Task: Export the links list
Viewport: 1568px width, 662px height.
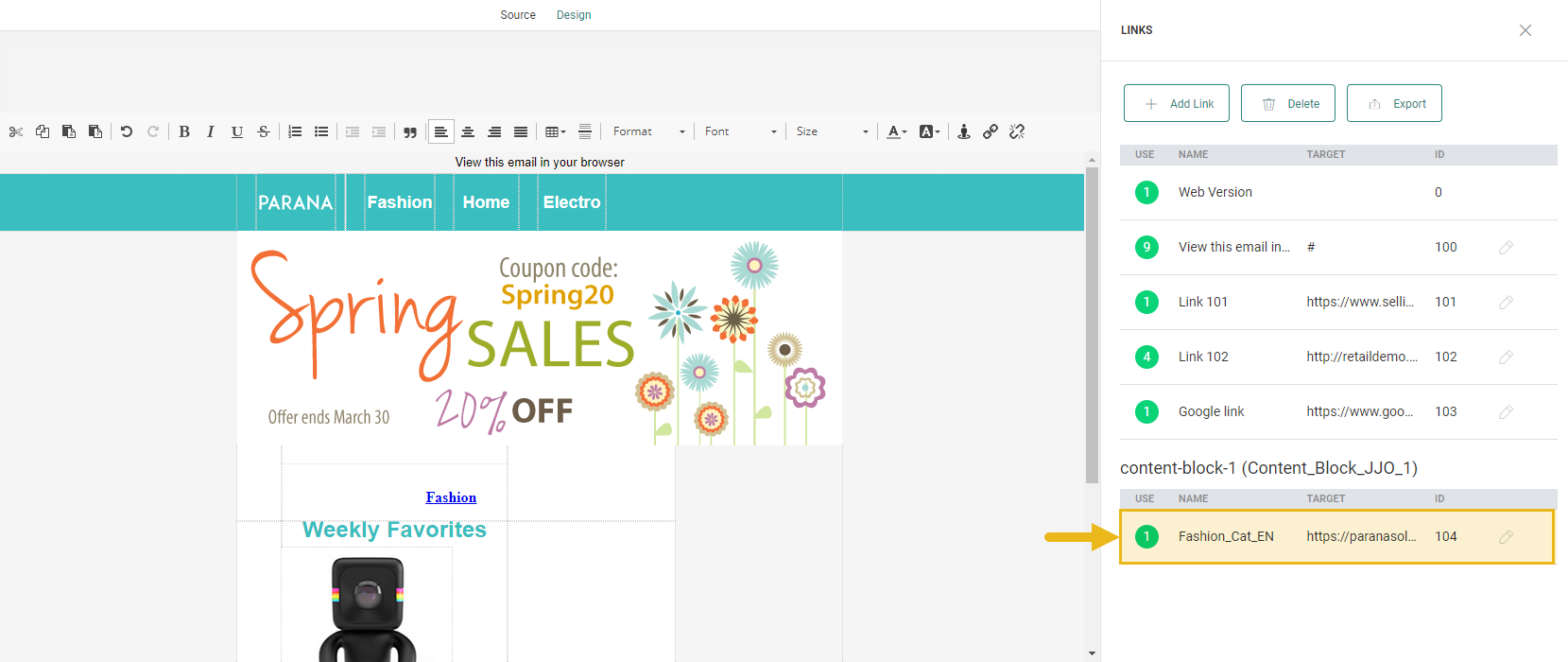Action: [1394, 103]
